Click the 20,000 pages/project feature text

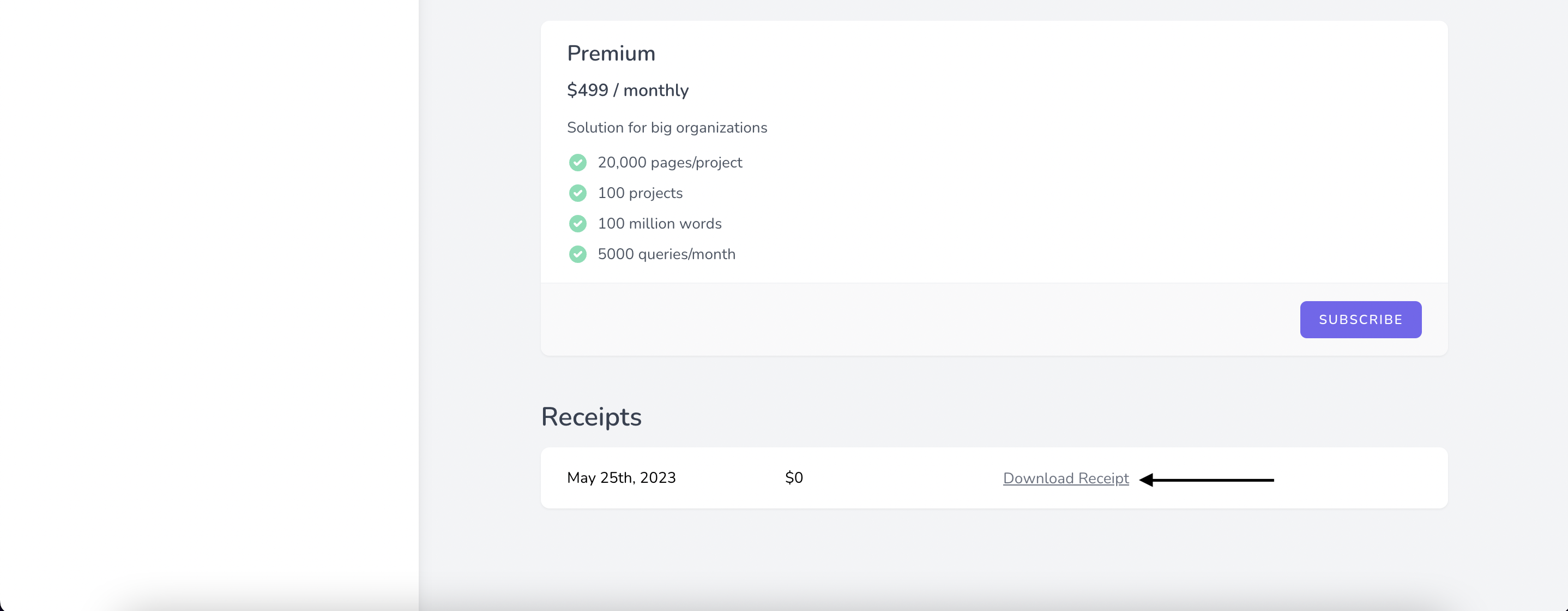point(670,163)
